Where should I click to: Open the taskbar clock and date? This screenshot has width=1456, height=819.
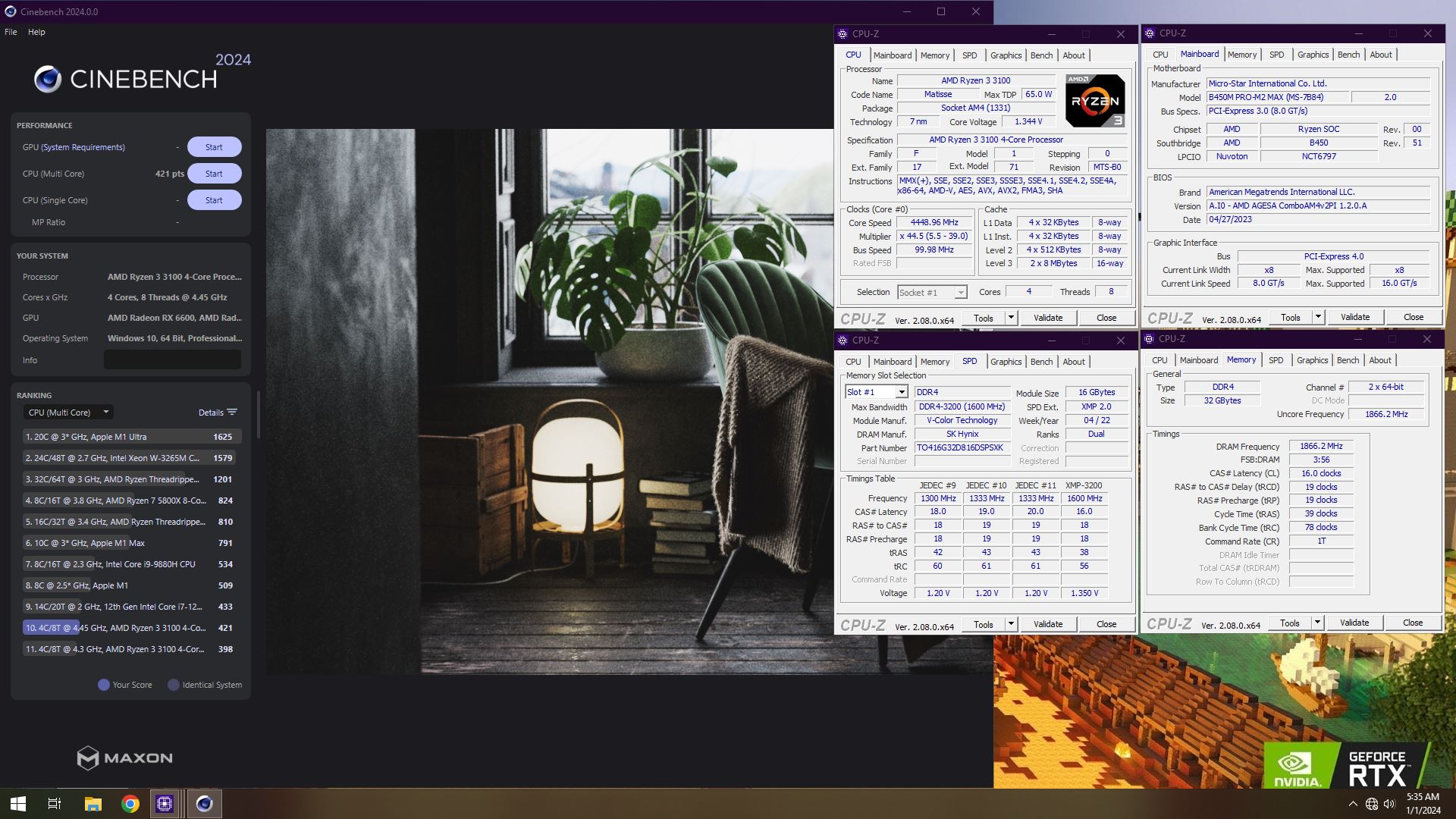[1423, 804]
